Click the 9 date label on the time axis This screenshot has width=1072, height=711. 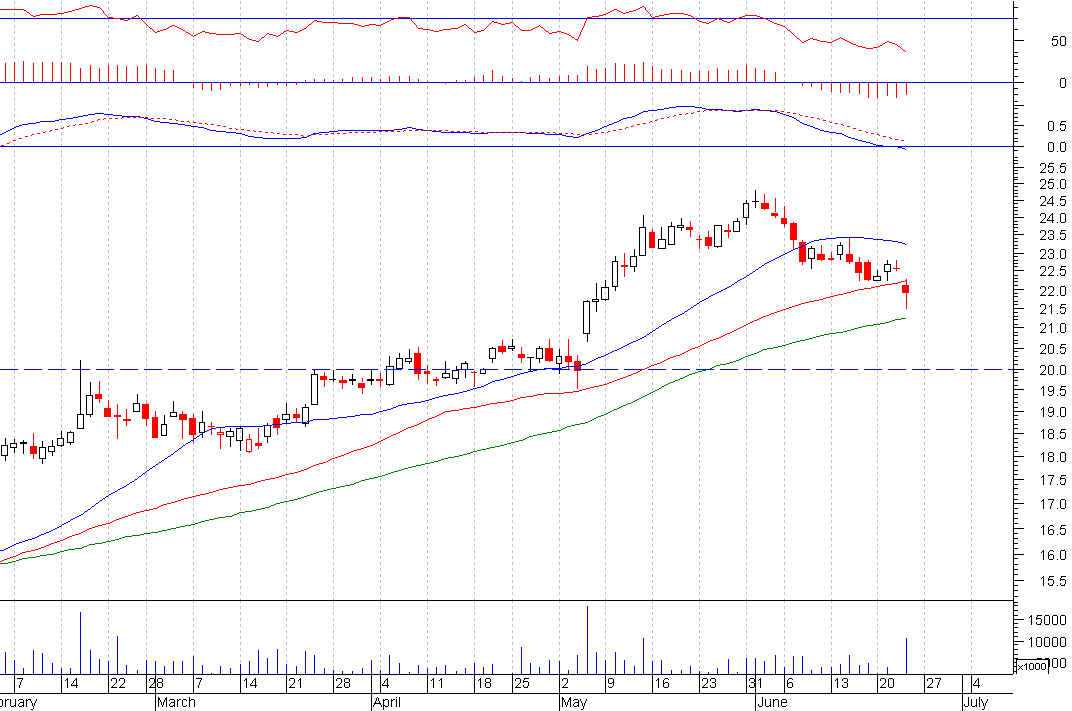611,683
